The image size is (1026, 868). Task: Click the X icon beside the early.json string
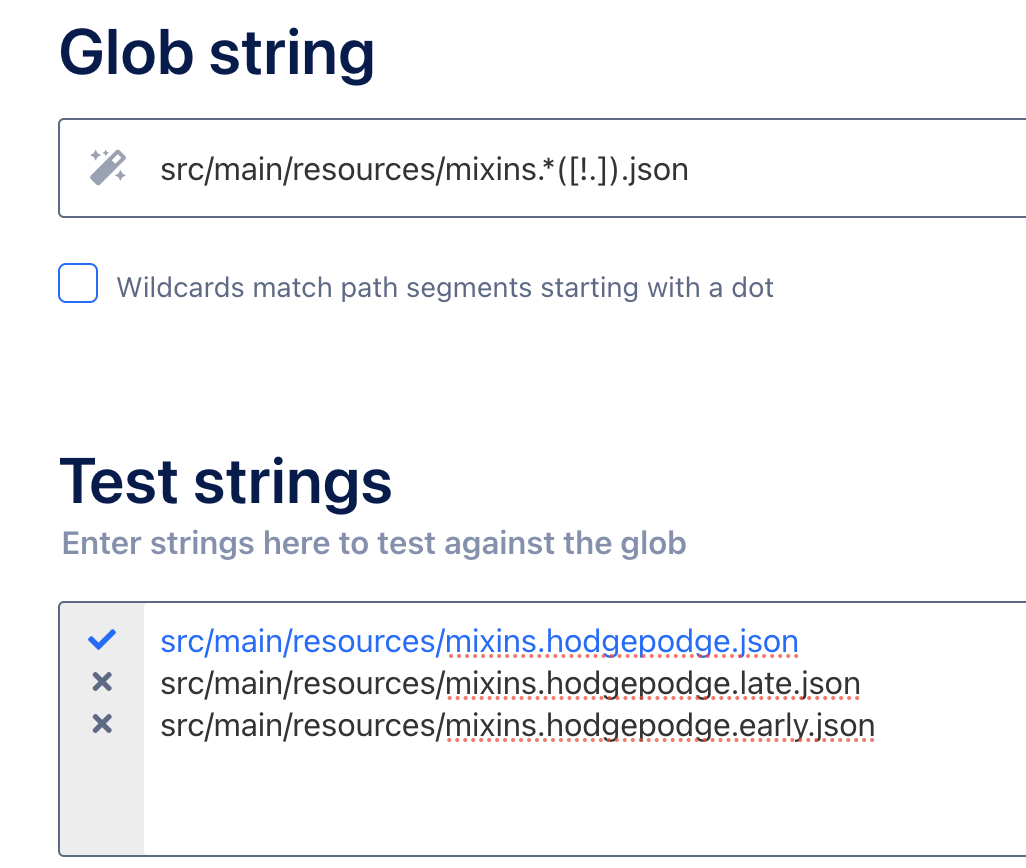(x=102, y=724)
